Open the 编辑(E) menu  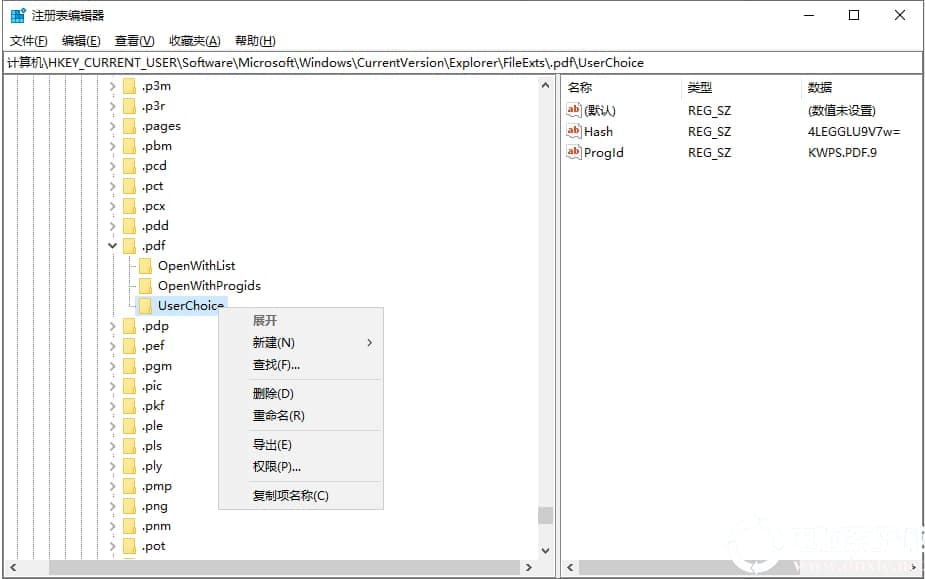(x=79, y=40)
